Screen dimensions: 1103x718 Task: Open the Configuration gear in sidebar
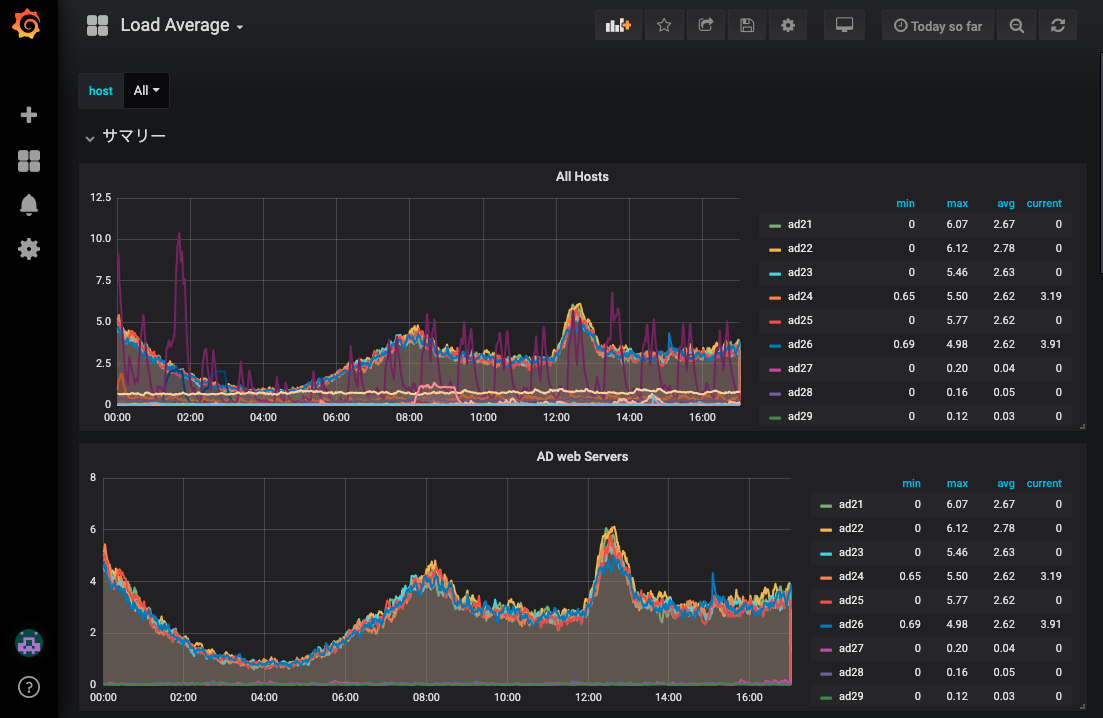click(x=29, y=249)
